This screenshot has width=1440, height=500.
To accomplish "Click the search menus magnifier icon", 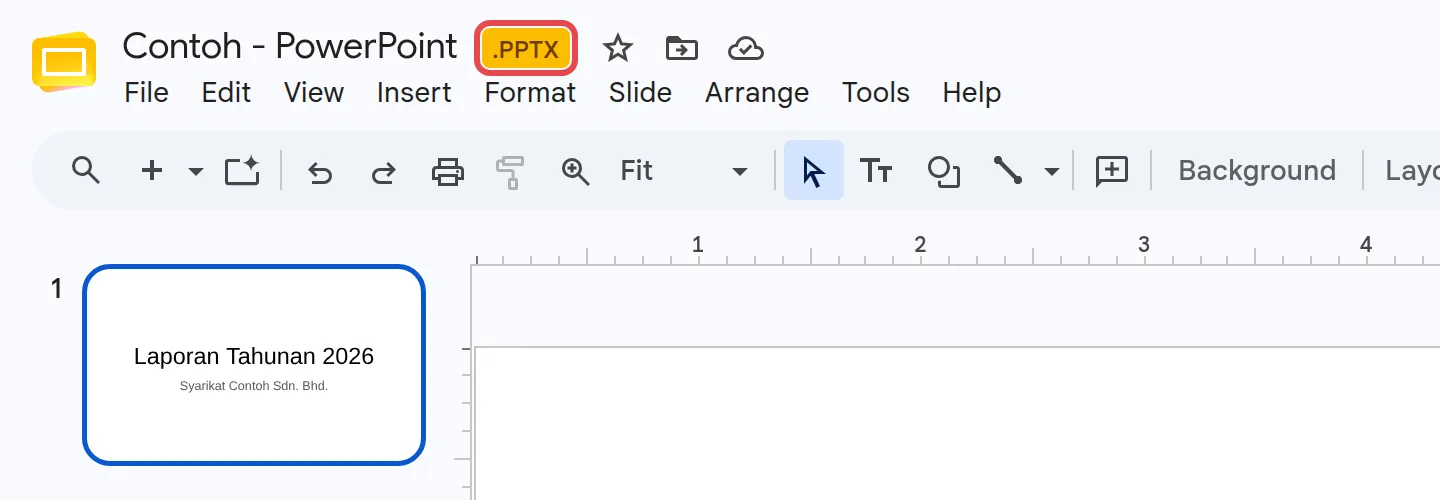I will 87,171.
